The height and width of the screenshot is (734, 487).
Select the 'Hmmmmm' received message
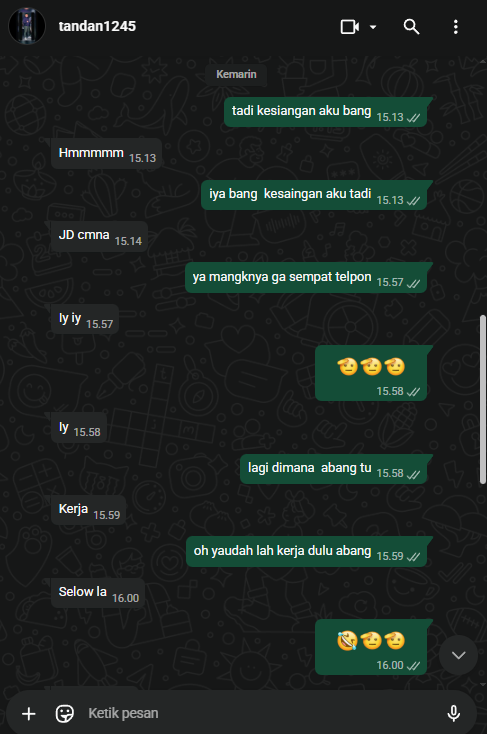point(106,154)
